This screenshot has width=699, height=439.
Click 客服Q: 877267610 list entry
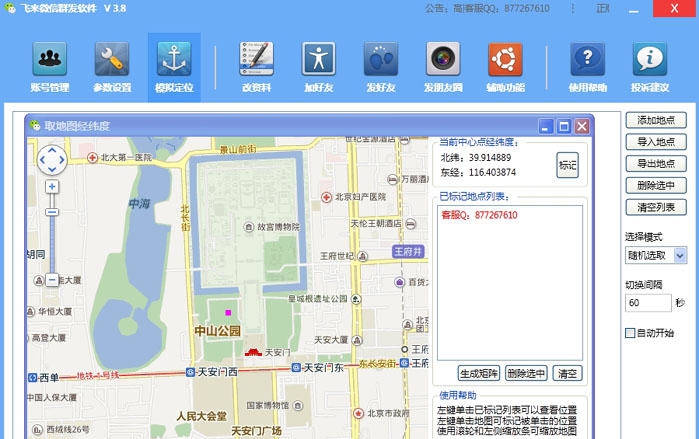pyautogui.click(x=479, y=215)
